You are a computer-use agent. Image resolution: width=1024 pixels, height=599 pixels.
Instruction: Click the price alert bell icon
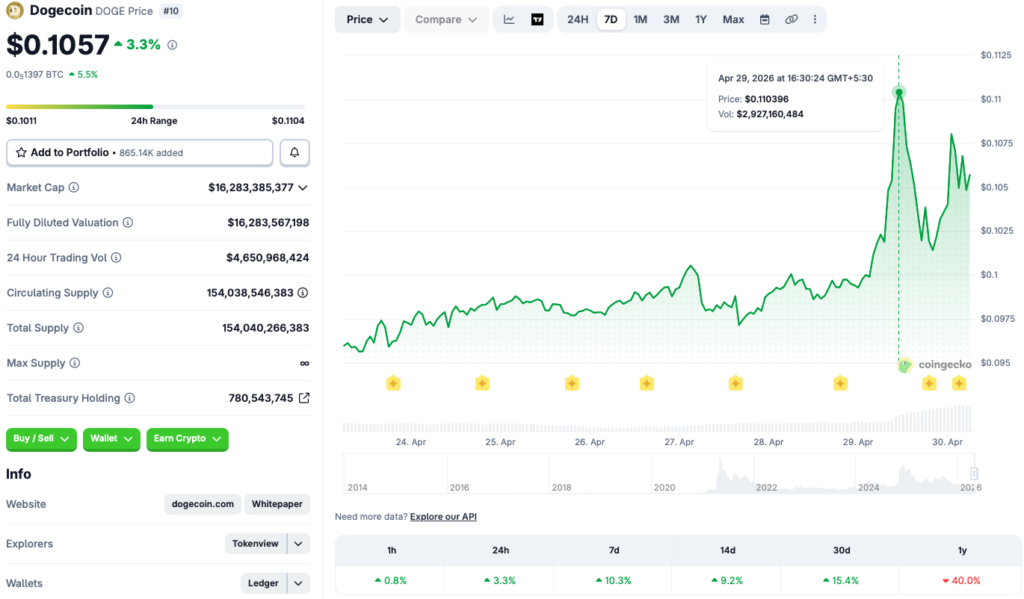[294, 152]
